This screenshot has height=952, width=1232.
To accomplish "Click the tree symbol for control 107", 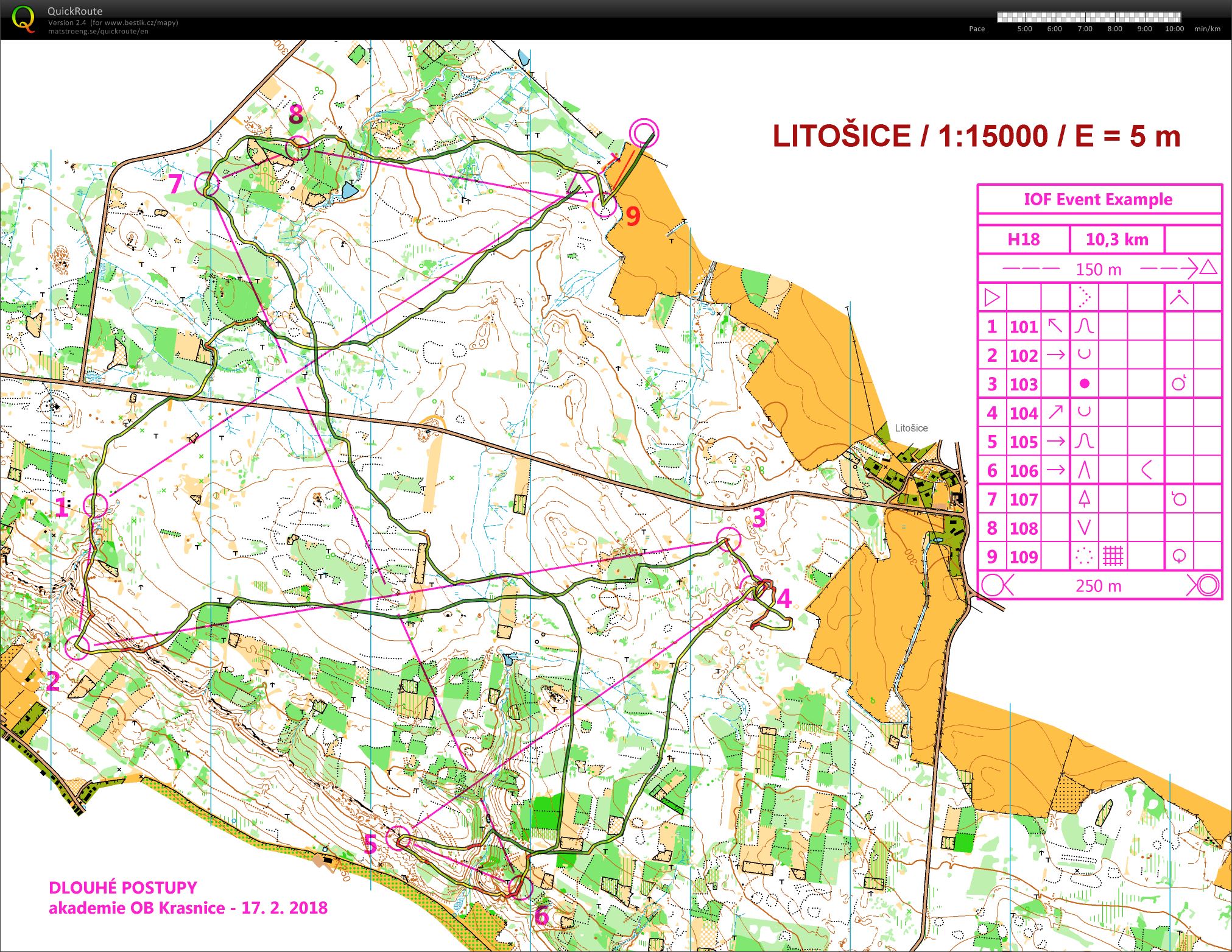I will tap(1084, 499).
